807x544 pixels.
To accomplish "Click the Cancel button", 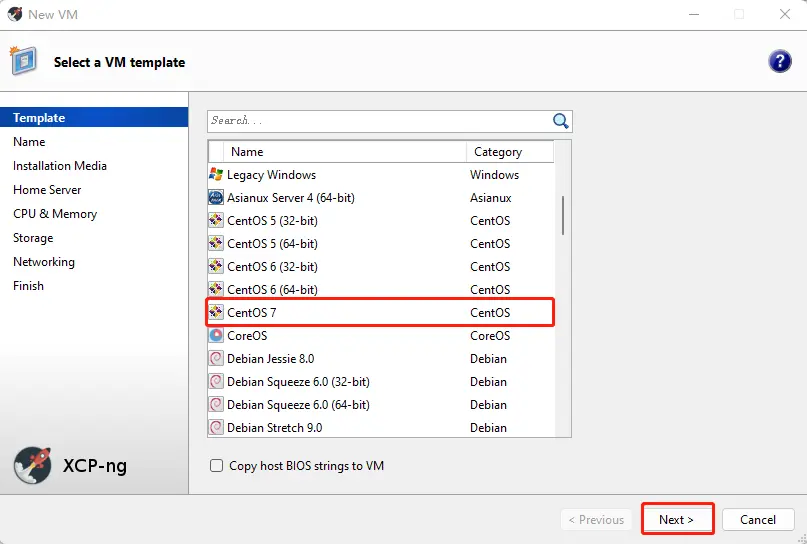I will pyautogui.click(x=758, y=520).
